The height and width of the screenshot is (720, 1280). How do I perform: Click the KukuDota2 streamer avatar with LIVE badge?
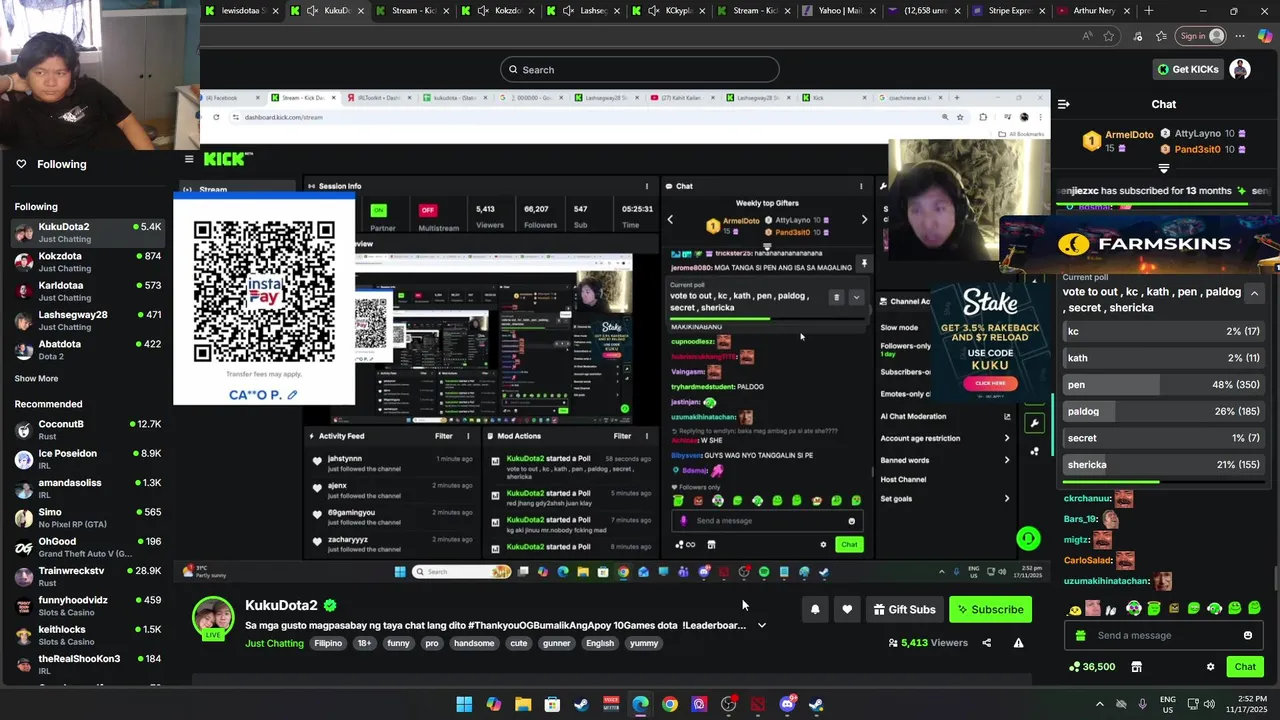(x=213, y=618)
